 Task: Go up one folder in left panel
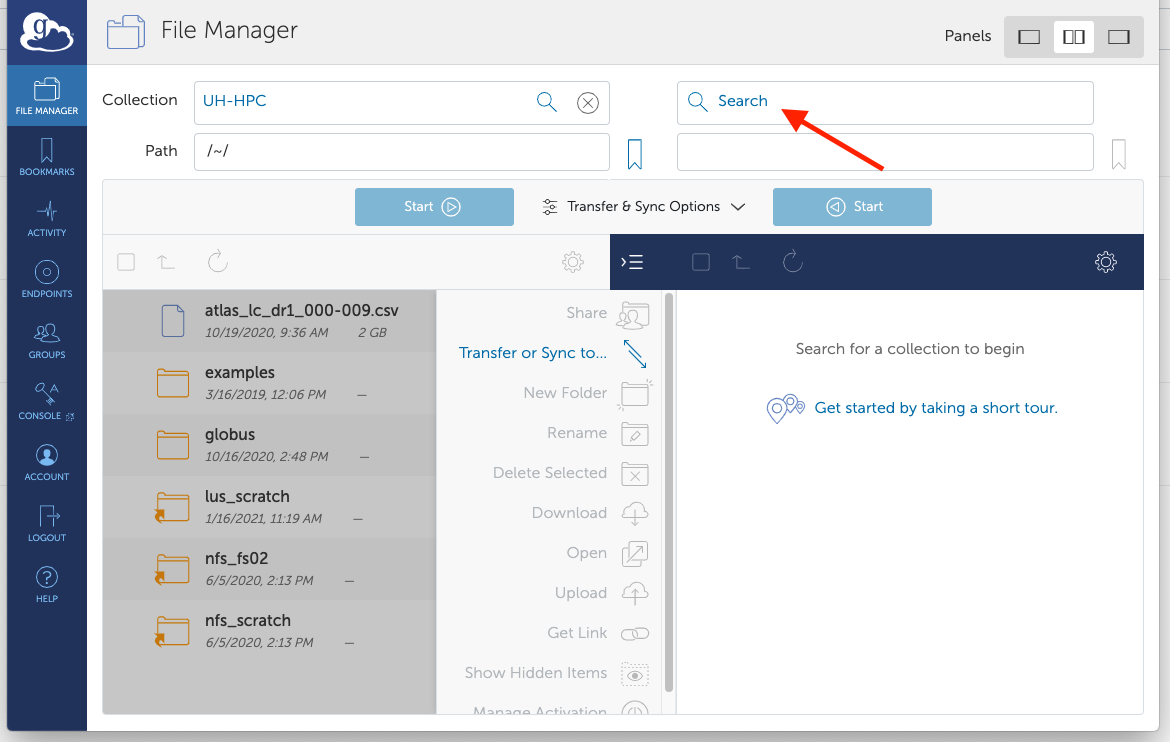[x=166, y=262]
